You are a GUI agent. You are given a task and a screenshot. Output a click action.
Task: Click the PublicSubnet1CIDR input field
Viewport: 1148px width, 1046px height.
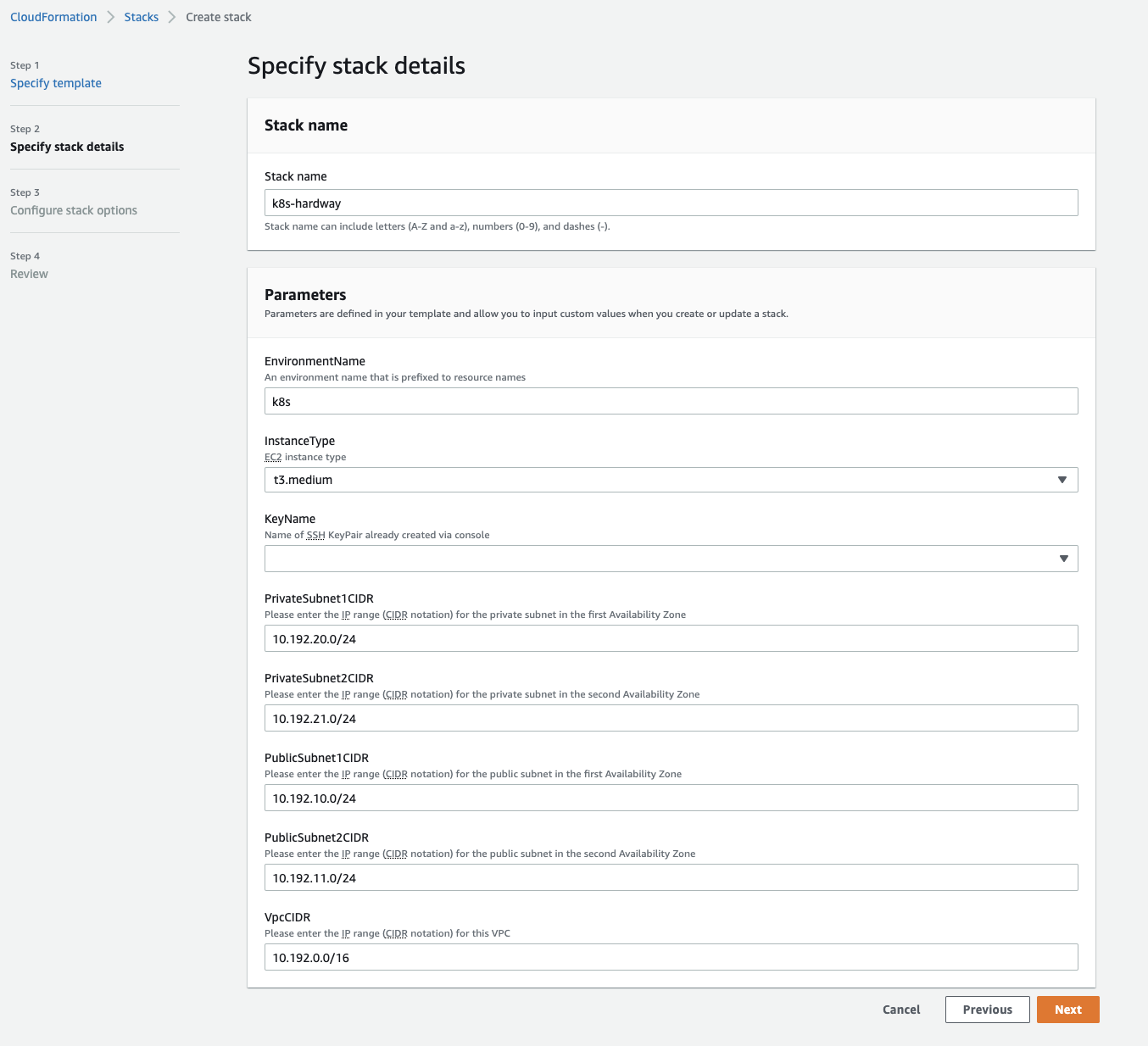tap(671, 798)
